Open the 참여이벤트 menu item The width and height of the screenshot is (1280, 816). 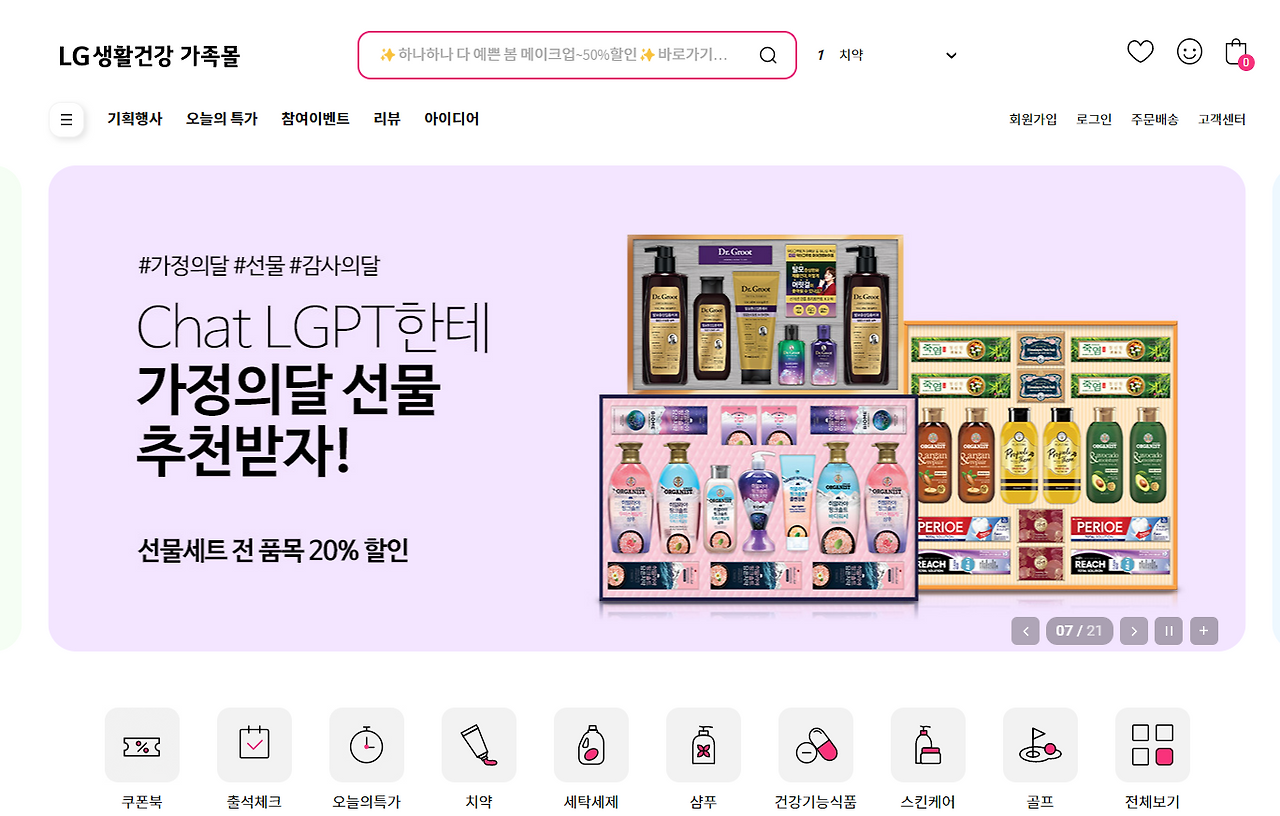315,119
